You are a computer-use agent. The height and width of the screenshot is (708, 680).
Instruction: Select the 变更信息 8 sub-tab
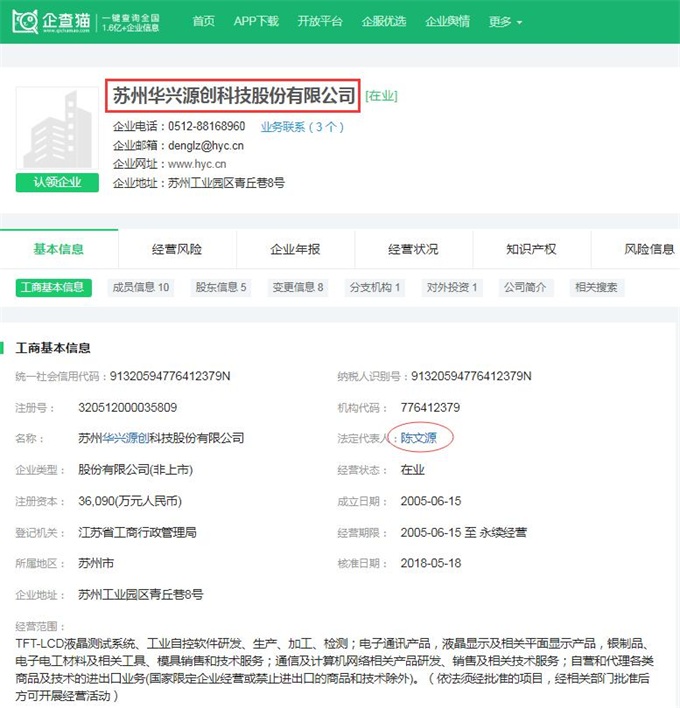click(298, 288)
